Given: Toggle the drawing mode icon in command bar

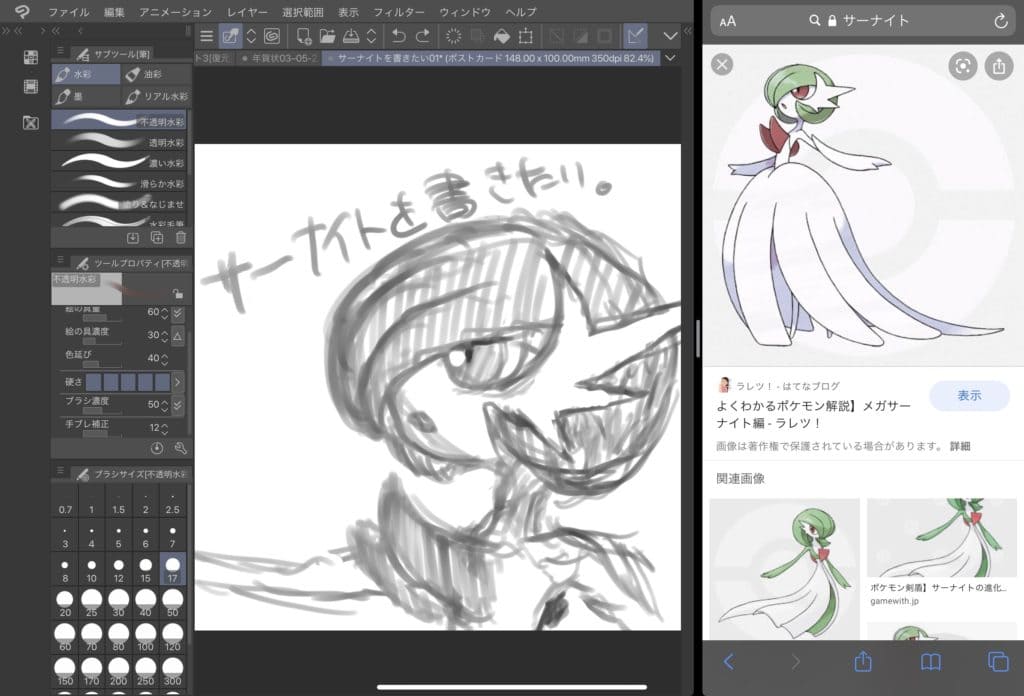Looking at the screenshot, I should (x=230, y=36).
